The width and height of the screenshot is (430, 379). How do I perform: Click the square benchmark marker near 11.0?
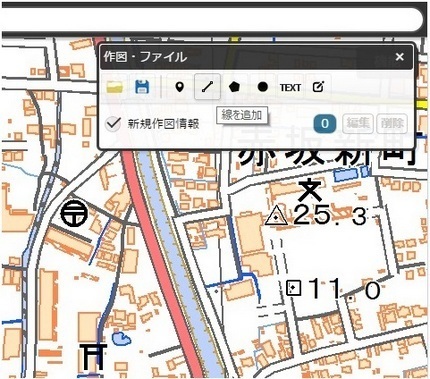(294, 288)
